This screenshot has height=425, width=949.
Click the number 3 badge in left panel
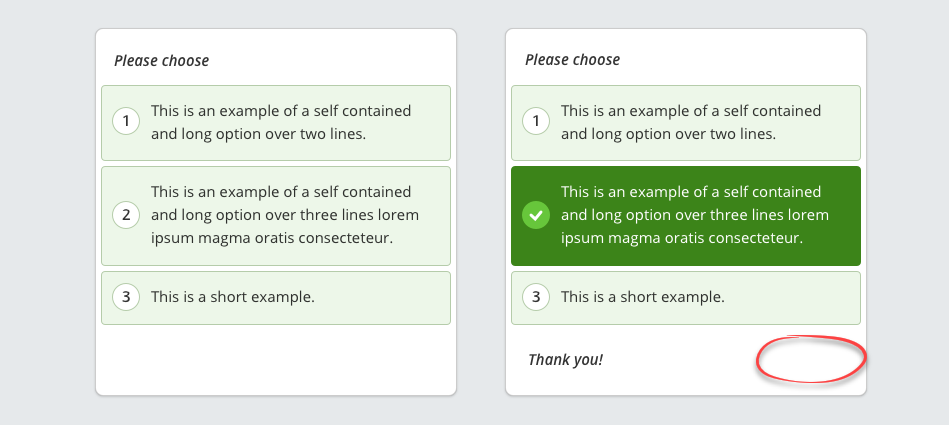click(x=126, y=297)
